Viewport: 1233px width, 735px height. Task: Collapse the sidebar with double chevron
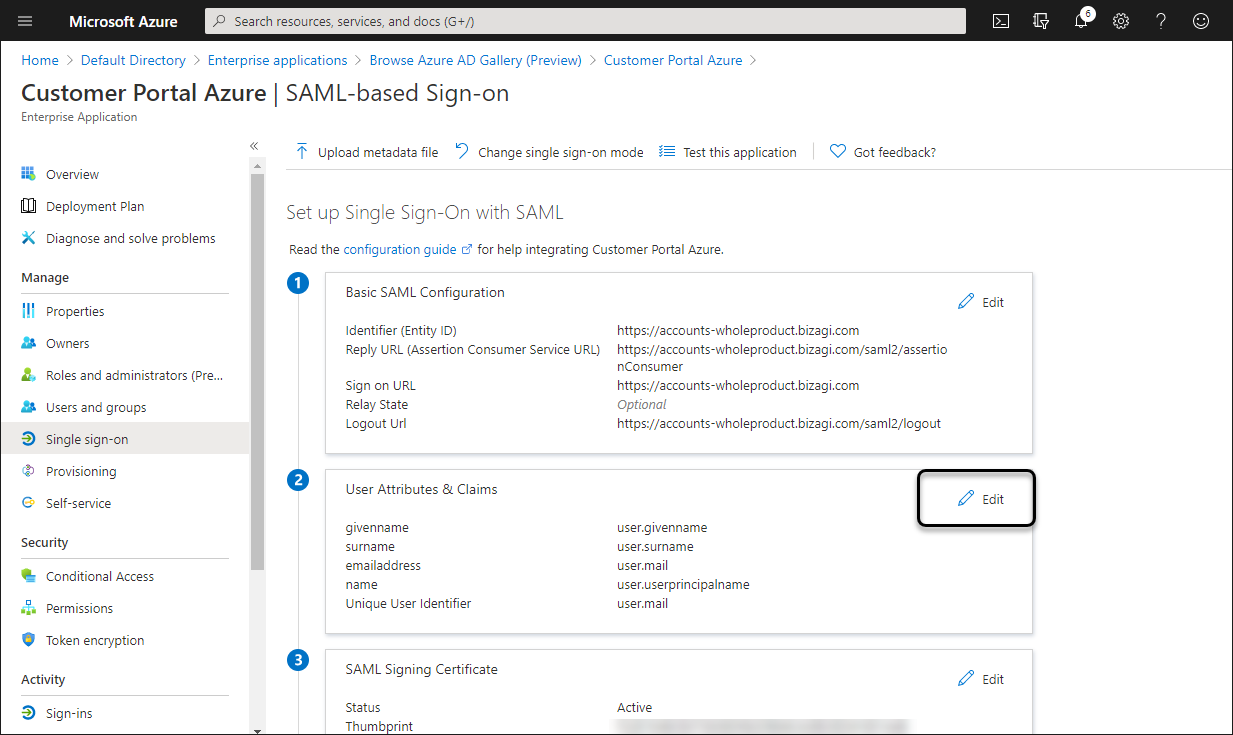(254, 146)
